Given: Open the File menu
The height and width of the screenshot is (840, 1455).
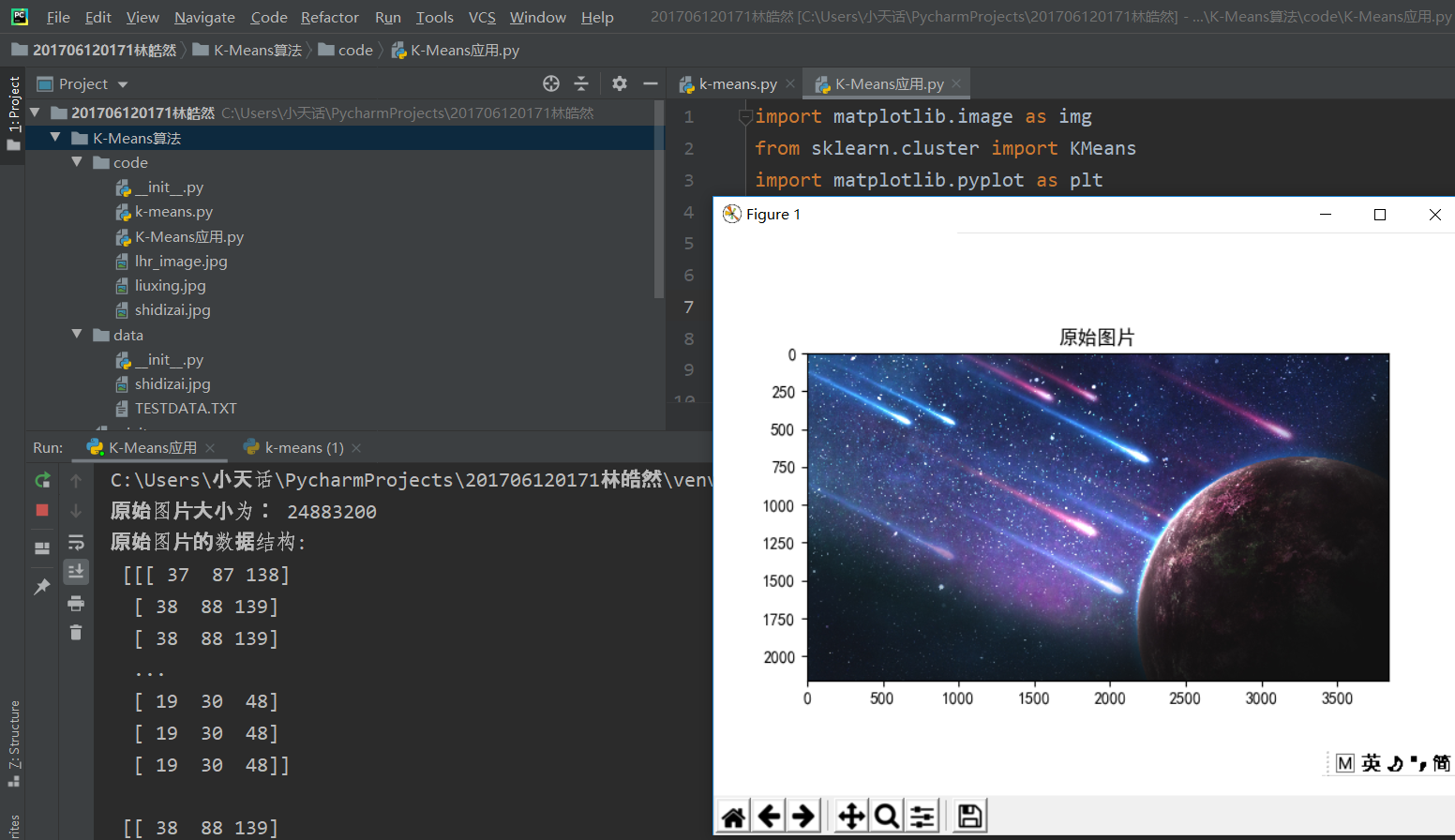Looking at the screenshot, I should click(x=58, y=17).
